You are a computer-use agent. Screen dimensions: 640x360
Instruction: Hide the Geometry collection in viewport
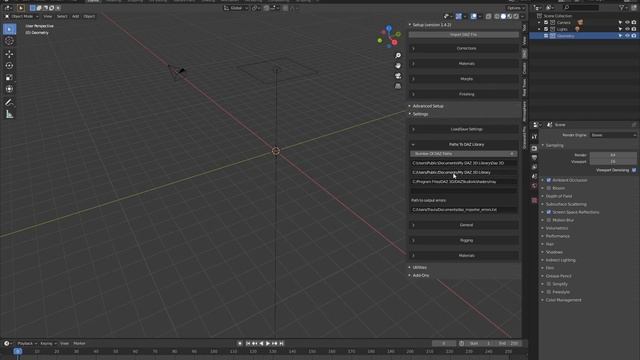[x=627, y=36]
